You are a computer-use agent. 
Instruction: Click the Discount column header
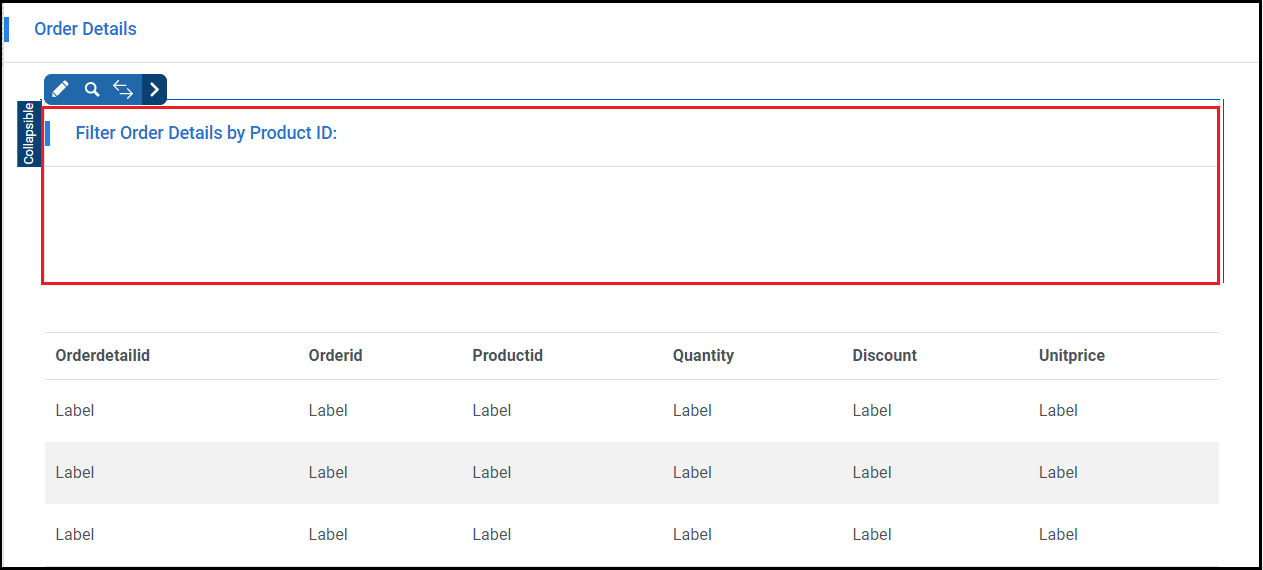point(884,355)
